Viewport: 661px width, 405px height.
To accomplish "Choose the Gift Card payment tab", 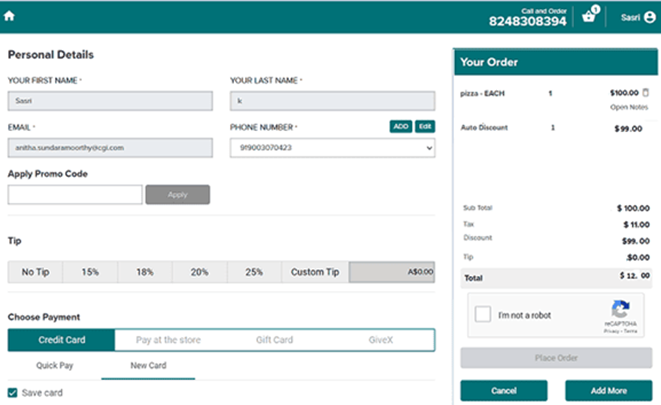I will pos(275,340).
